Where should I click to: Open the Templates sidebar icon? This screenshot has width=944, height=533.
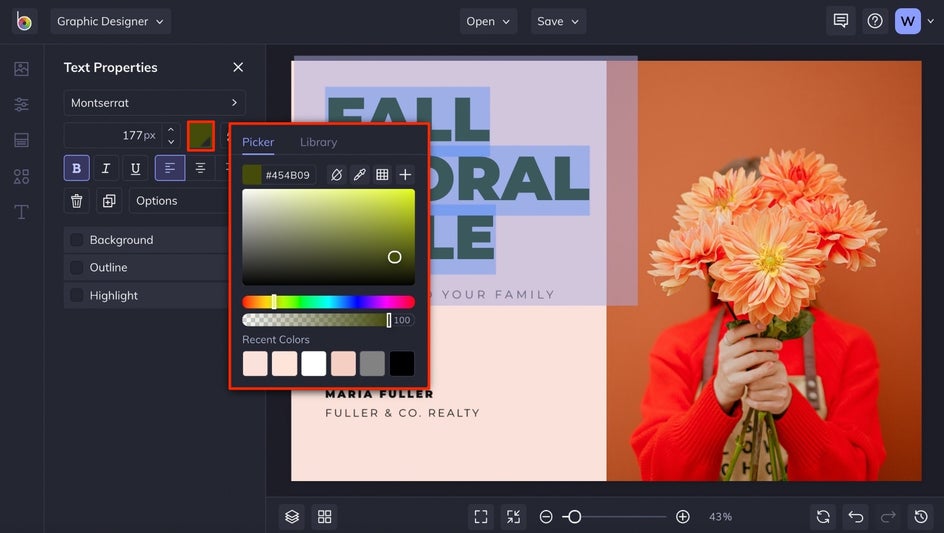[22, 140]
